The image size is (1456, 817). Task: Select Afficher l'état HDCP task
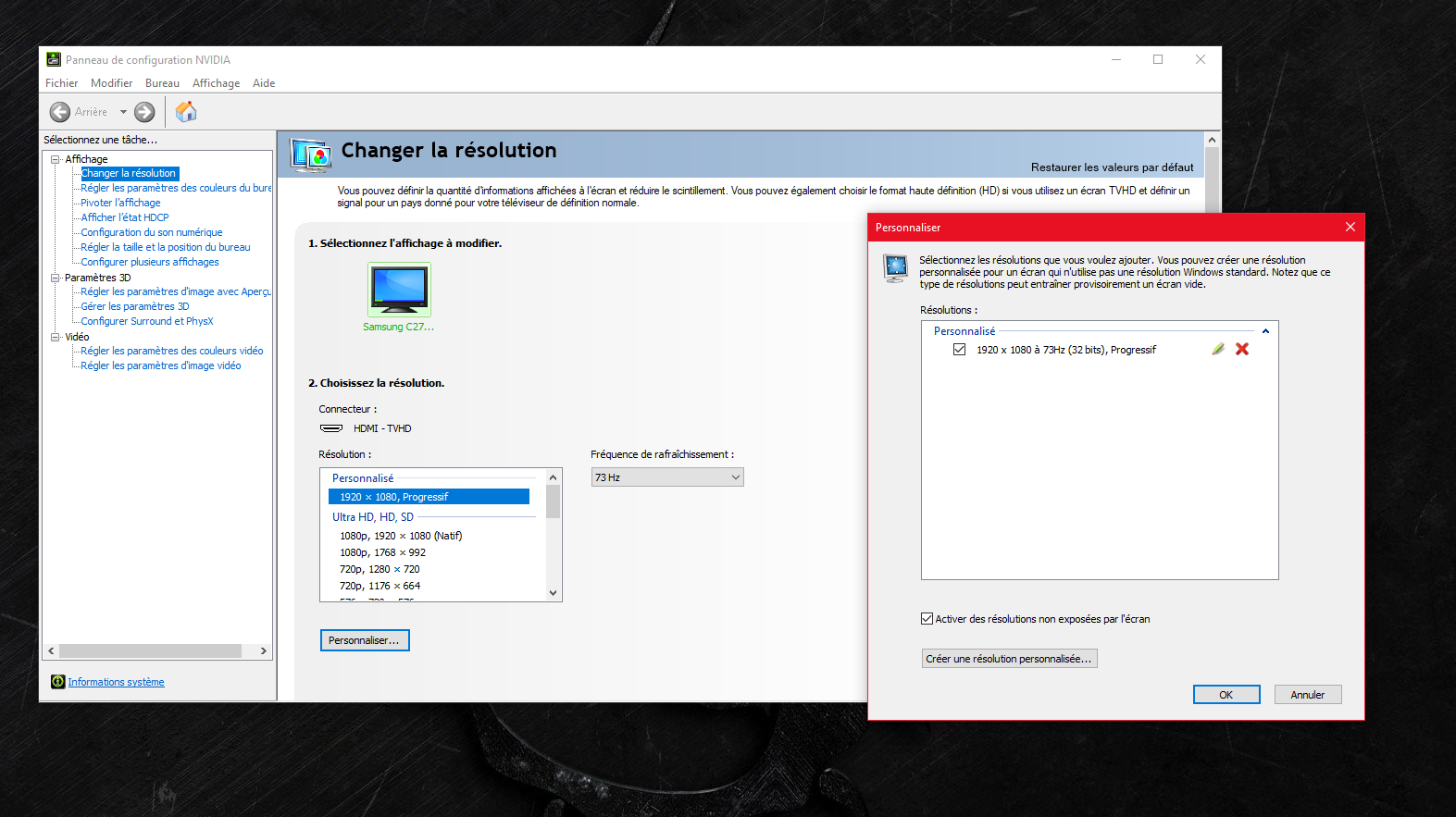125,217
